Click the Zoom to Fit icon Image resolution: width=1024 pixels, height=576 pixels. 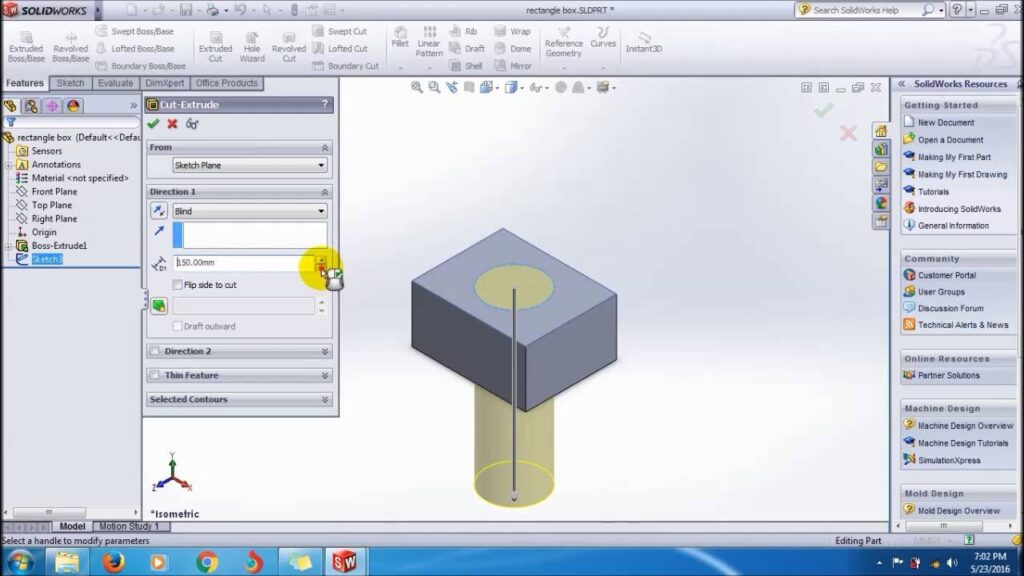click(417, 87)
